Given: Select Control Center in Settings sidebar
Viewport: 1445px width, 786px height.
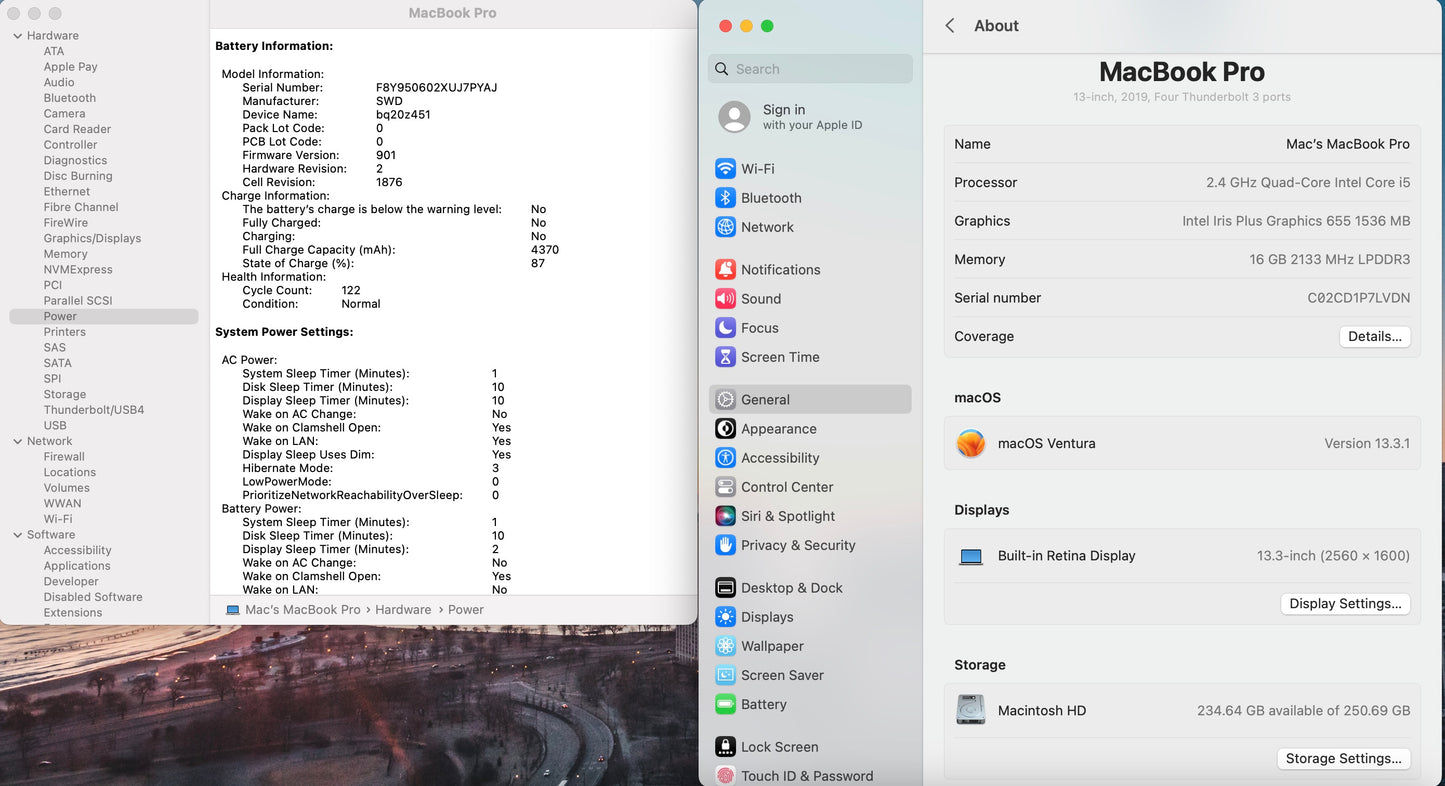Looking at the screenshot, I should tap(786, 487).
